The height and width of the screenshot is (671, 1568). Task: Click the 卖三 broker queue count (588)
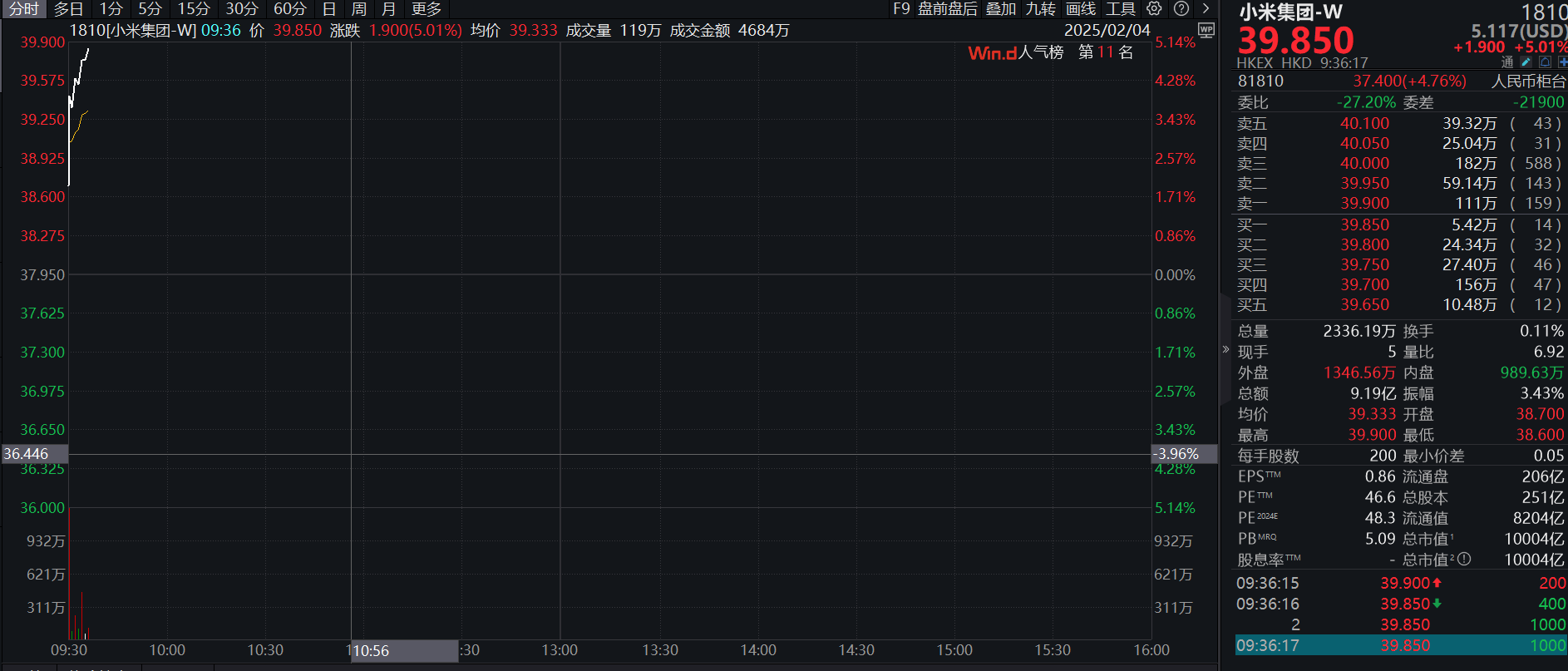(1536, 163)
